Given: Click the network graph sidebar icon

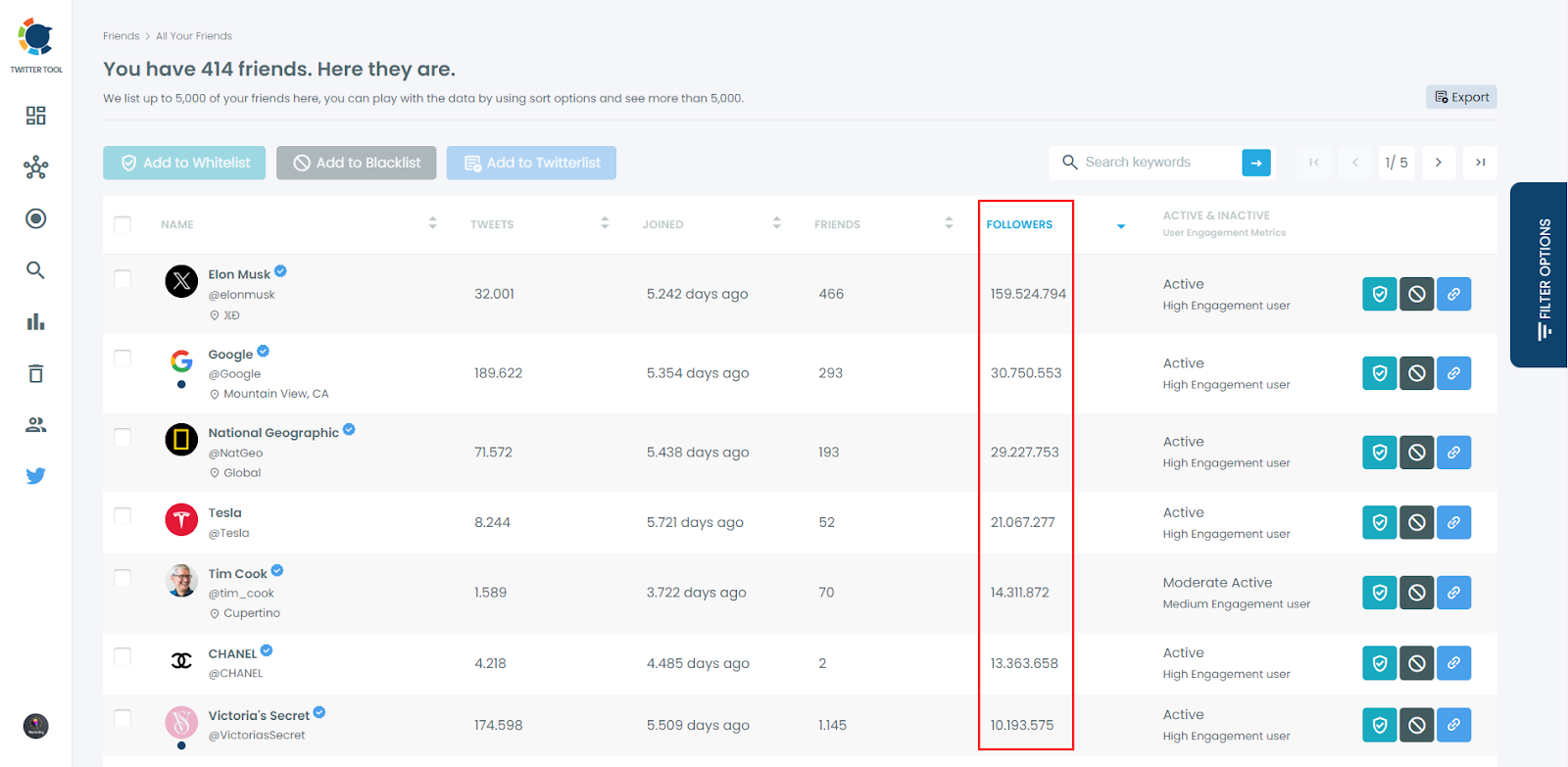Looking at the screenshot, I should point(35,168).
